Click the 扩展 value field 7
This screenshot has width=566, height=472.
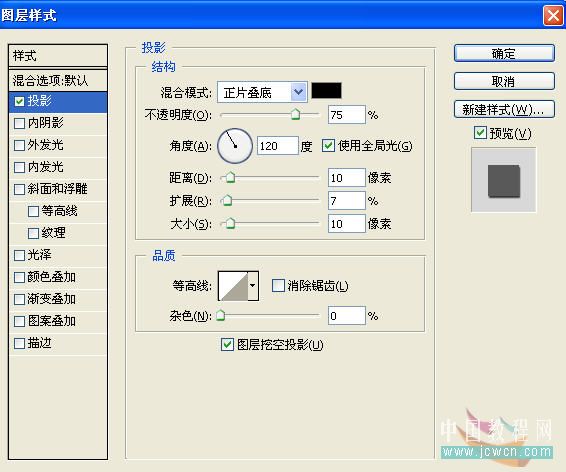pyautogui.click(x=347, y=201)
